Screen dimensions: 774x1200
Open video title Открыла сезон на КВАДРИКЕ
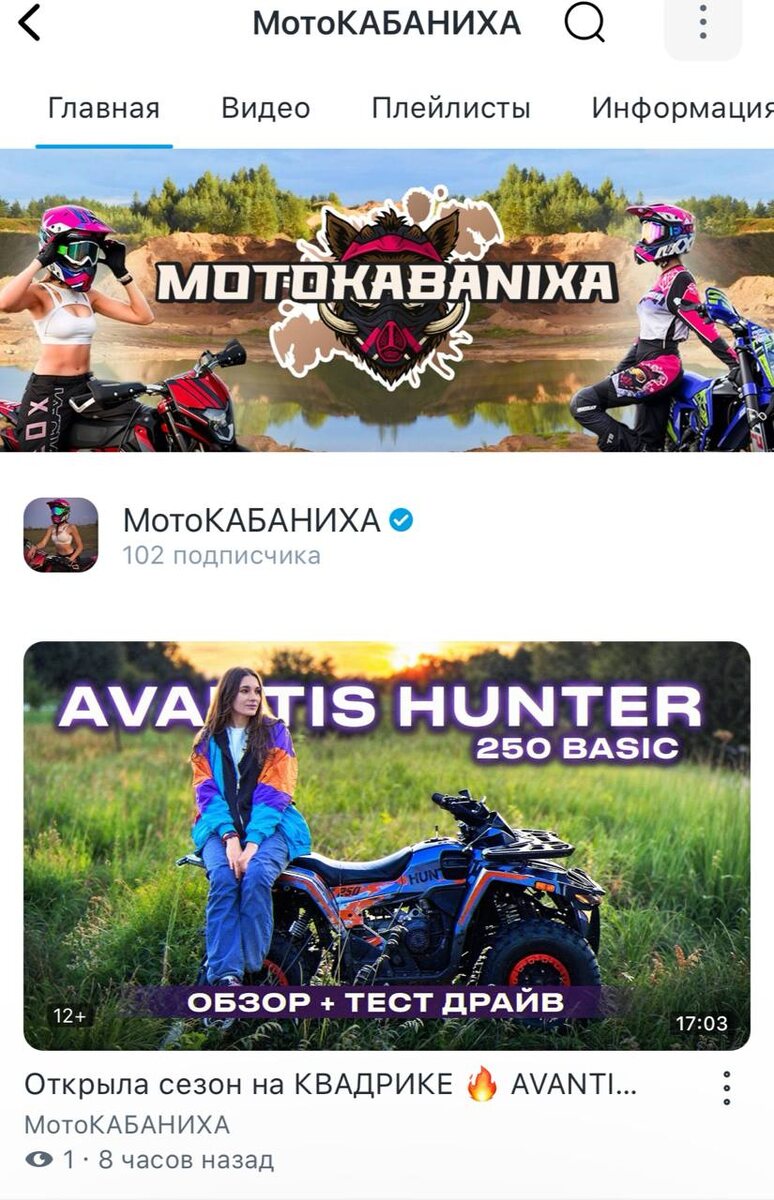click(x=330, y=1085)
